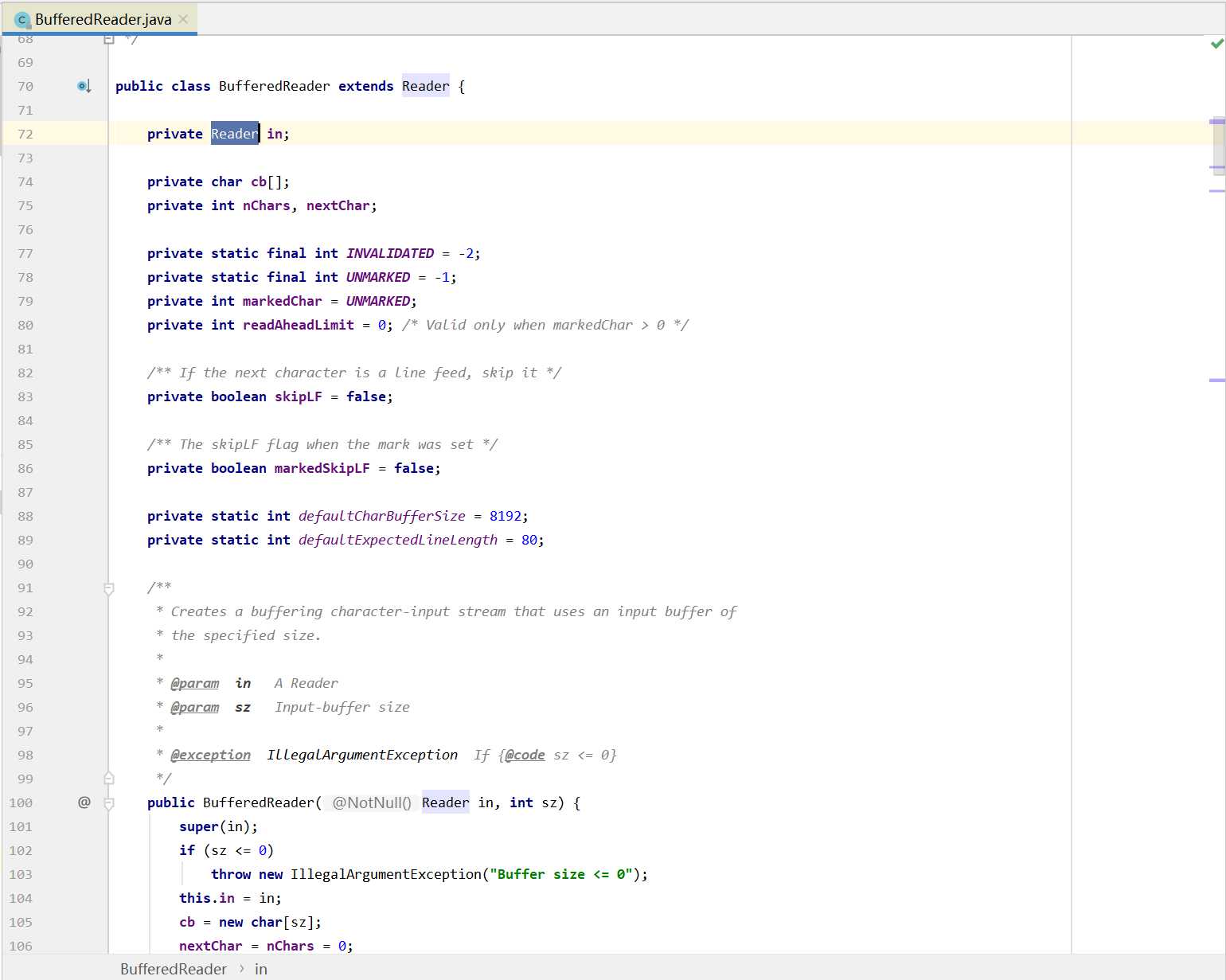The height and width of the screenshot is (980, 1226).
Task: Click the green inspection checkmark icon
Action: tap(1216, 44)
